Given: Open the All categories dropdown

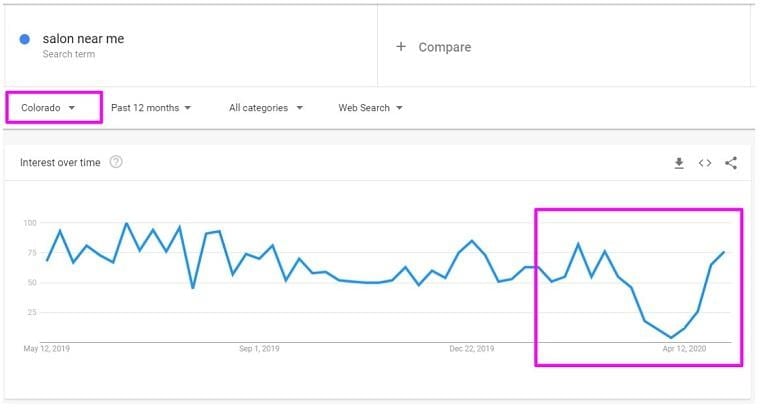Looking at the screenshot, I should coord(266,108).
